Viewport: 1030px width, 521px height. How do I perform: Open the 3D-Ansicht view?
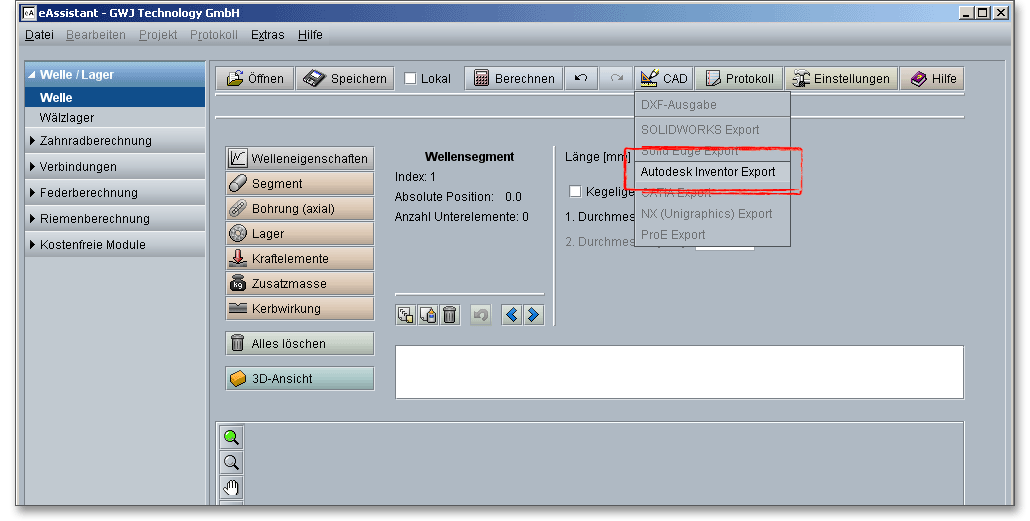300,379
